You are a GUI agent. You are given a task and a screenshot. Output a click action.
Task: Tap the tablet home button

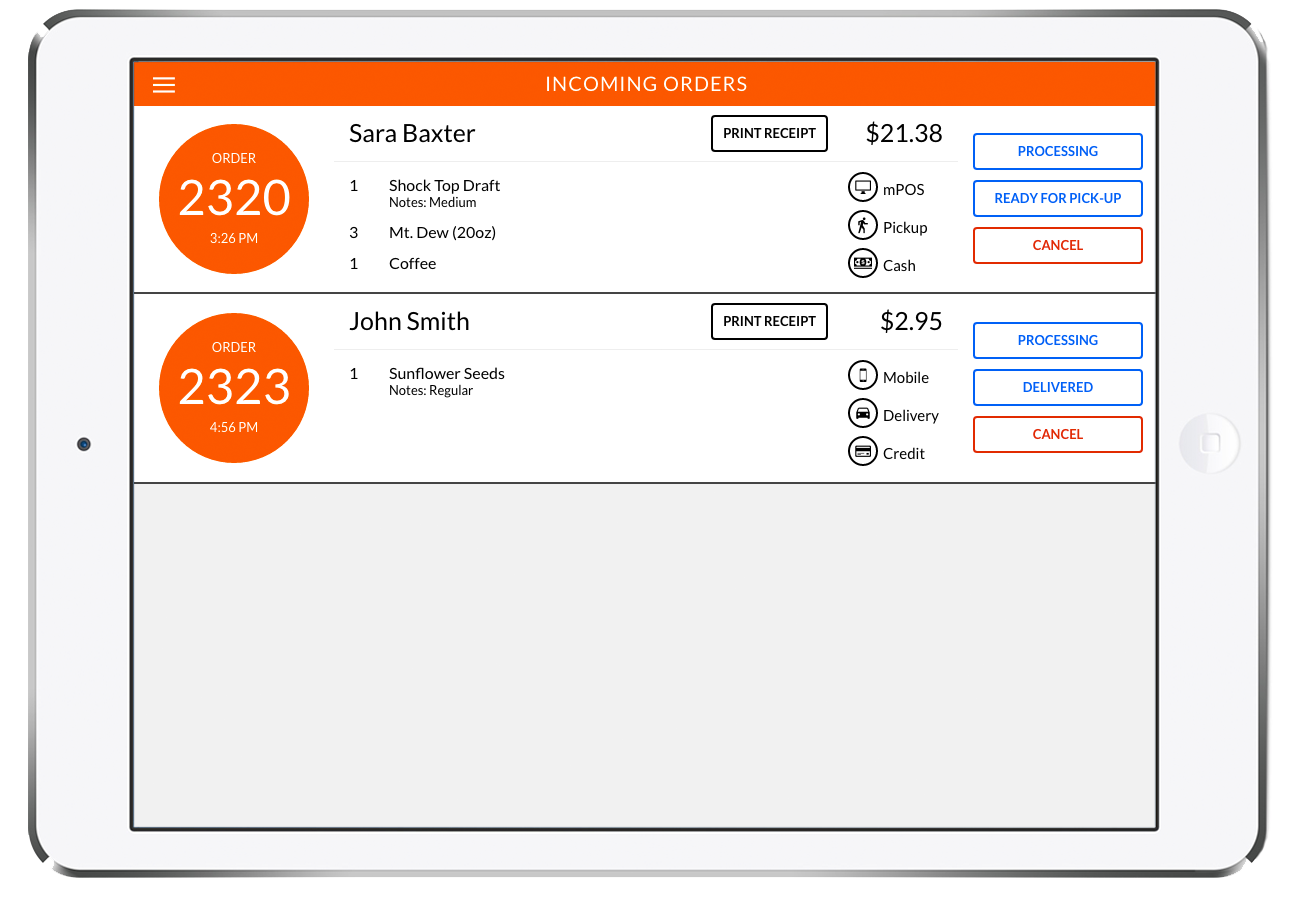click(x=1210, y=443)
